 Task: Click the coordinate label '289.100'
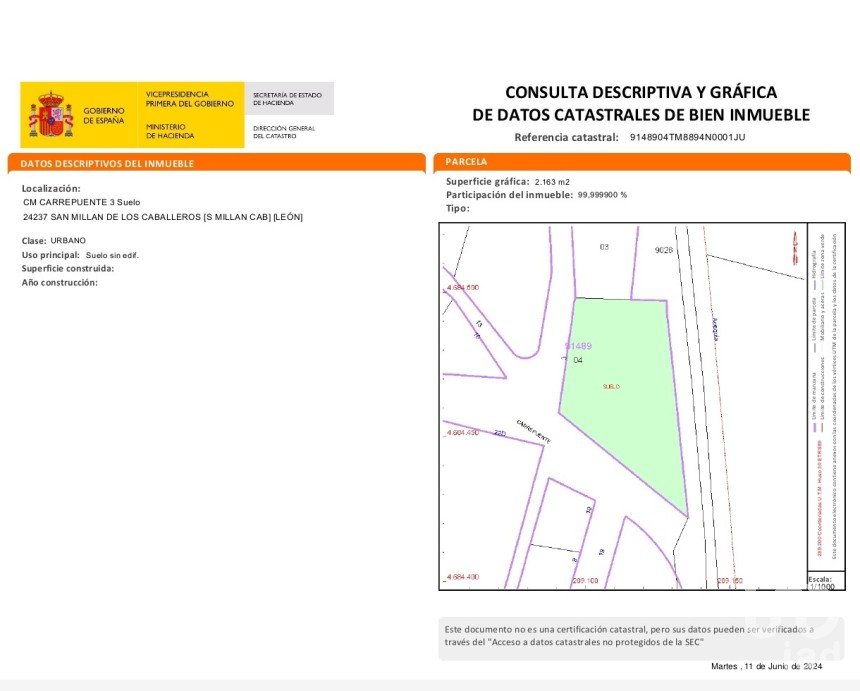585,581
